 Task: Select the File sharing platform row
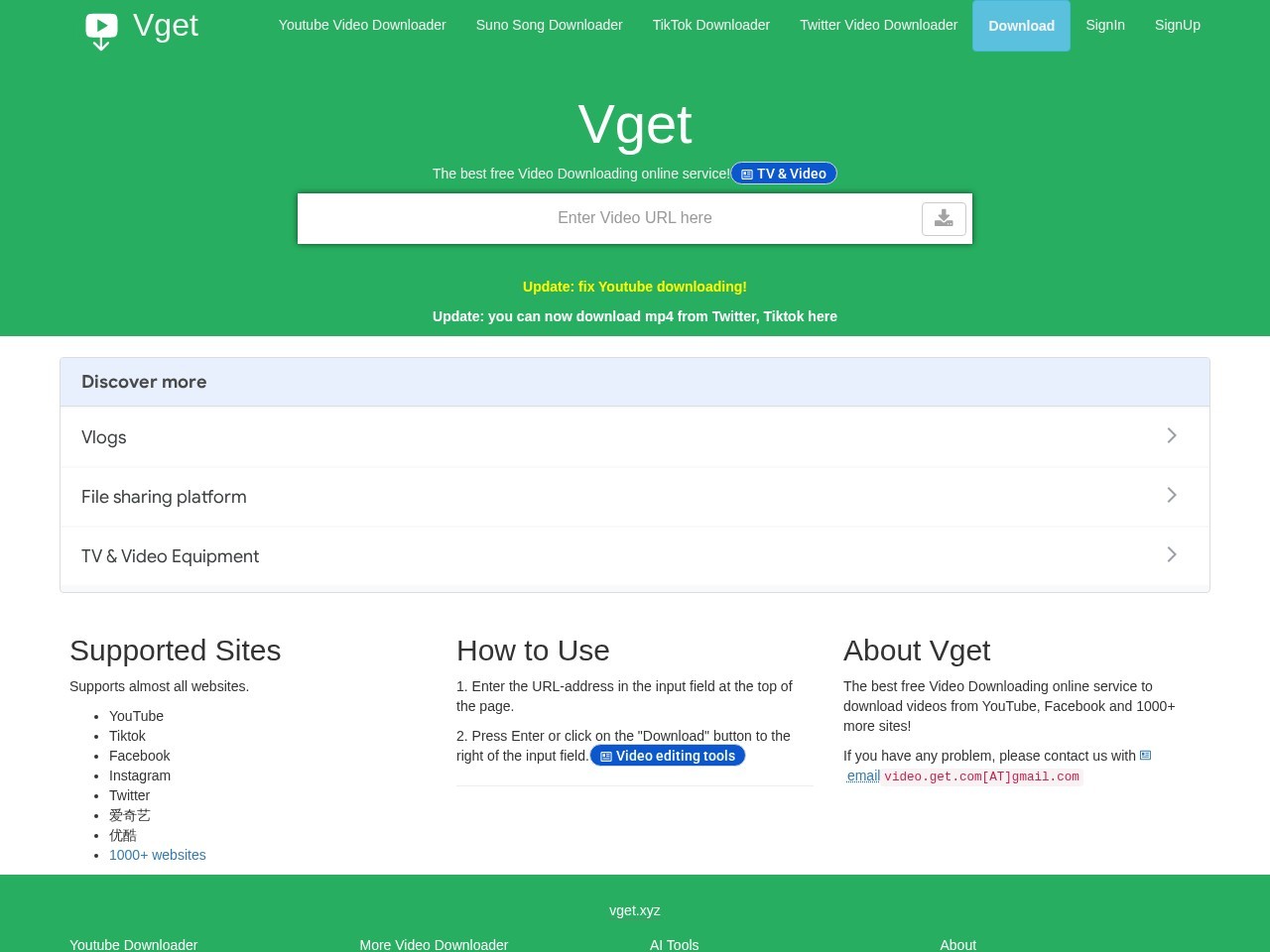click(x=635, y=496)
